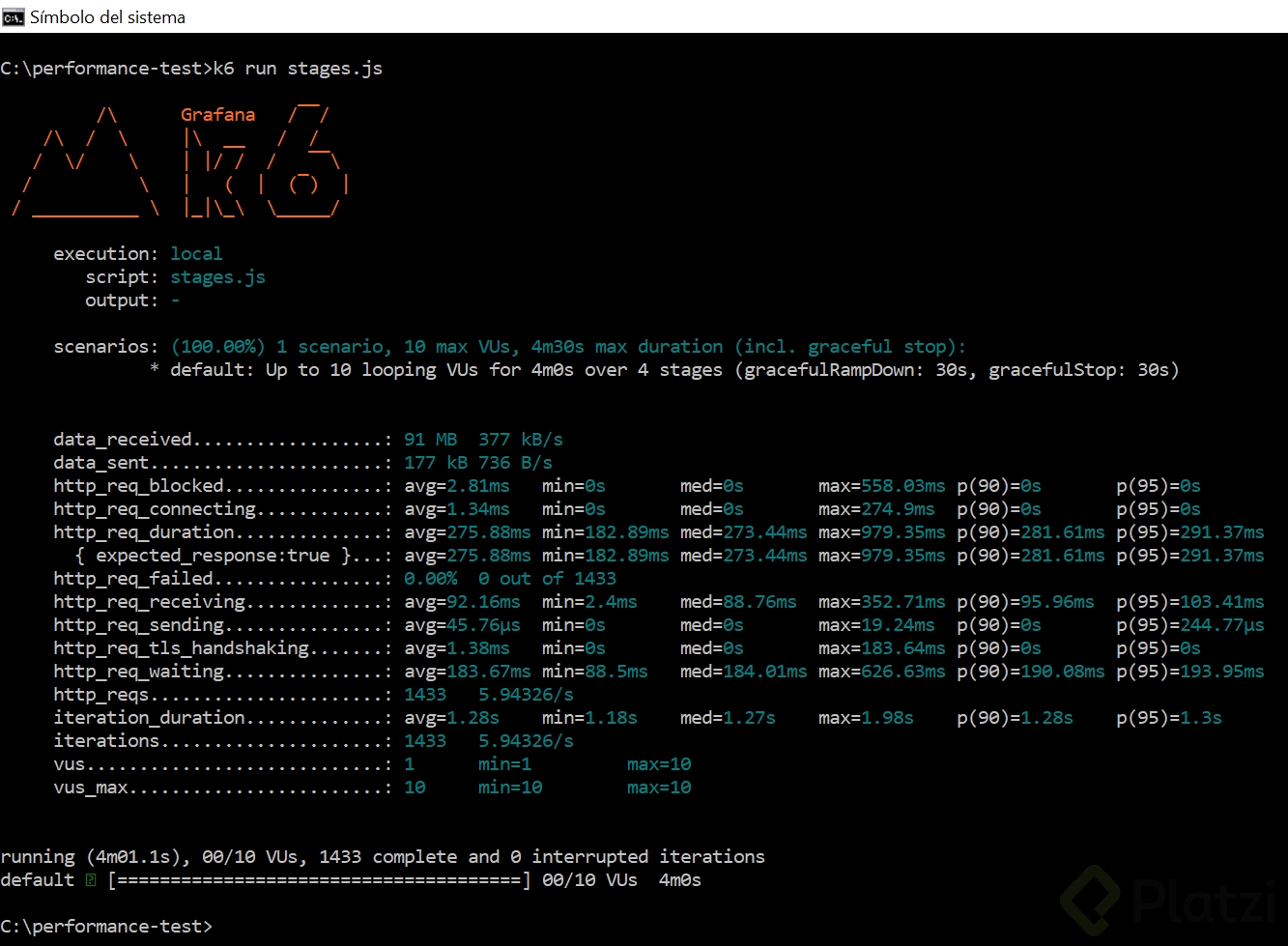Select the "med=88.76ms" value

pos(738,602)
